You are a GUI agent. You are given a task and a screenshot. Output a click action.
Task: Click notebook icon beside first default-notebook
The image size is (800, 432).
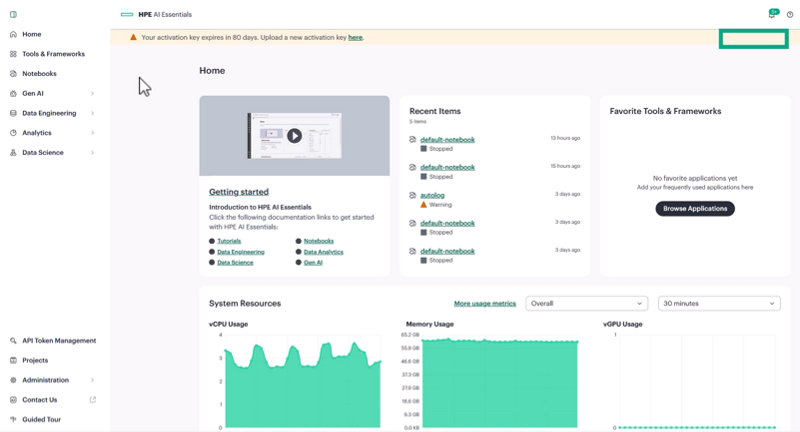[412, 139]
